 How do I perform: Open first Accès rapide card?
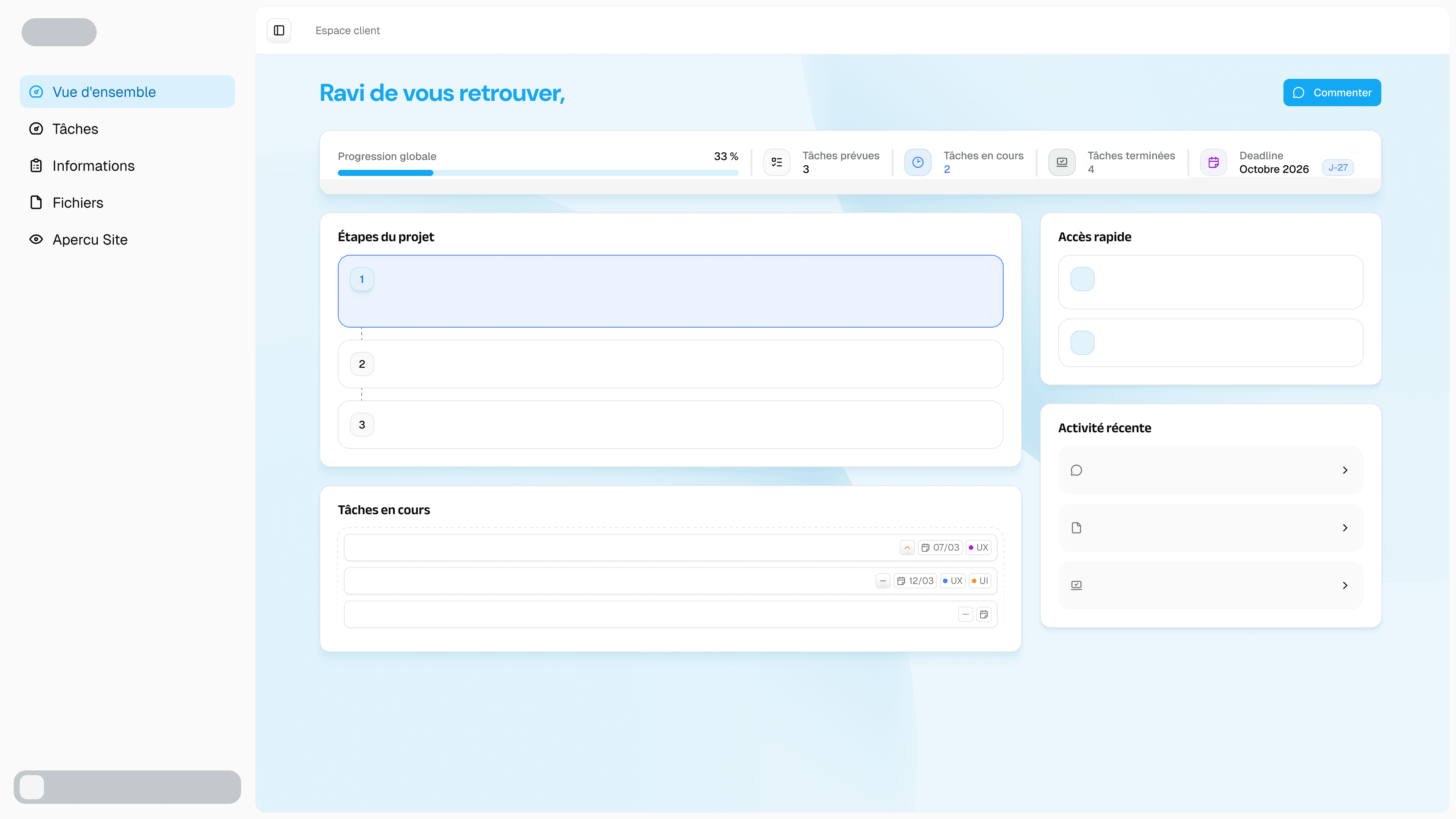[x=1211, y=282]
